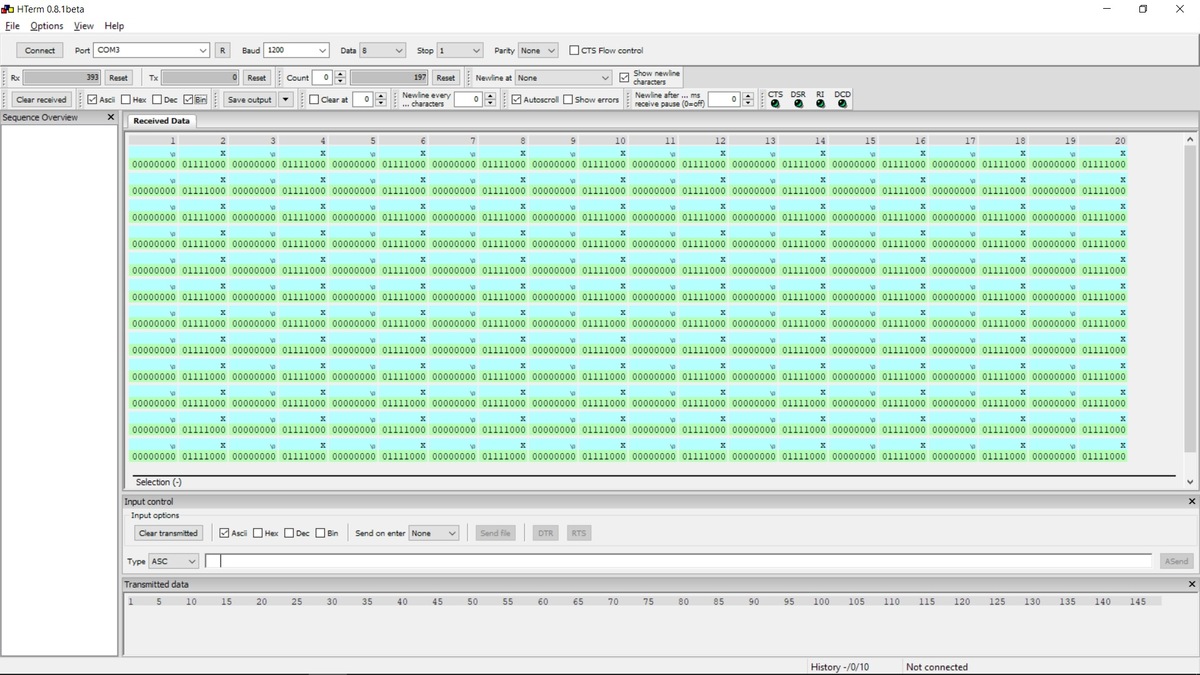
Task: Click the Sequence Overview panel title
Action: pos(40,117)
